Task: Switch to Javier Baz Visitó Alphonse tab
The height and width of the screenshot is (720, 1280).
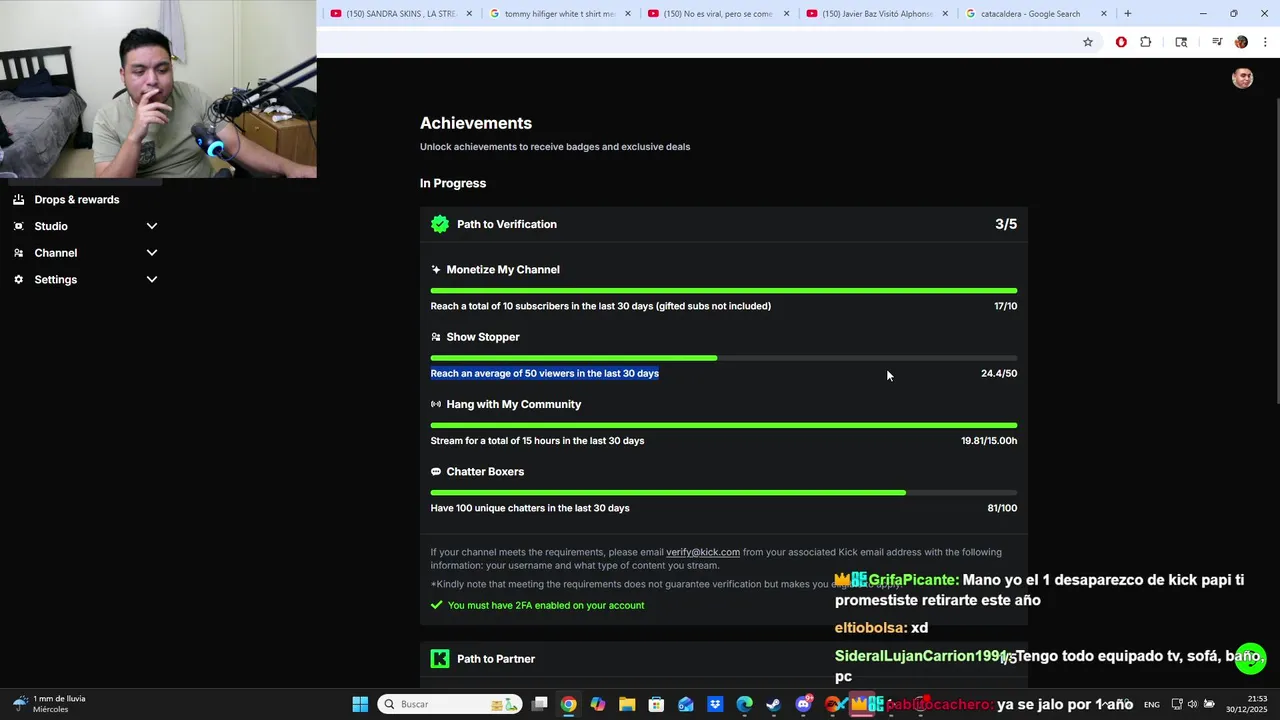Action: pyautogui.click(x=877, y=14)
